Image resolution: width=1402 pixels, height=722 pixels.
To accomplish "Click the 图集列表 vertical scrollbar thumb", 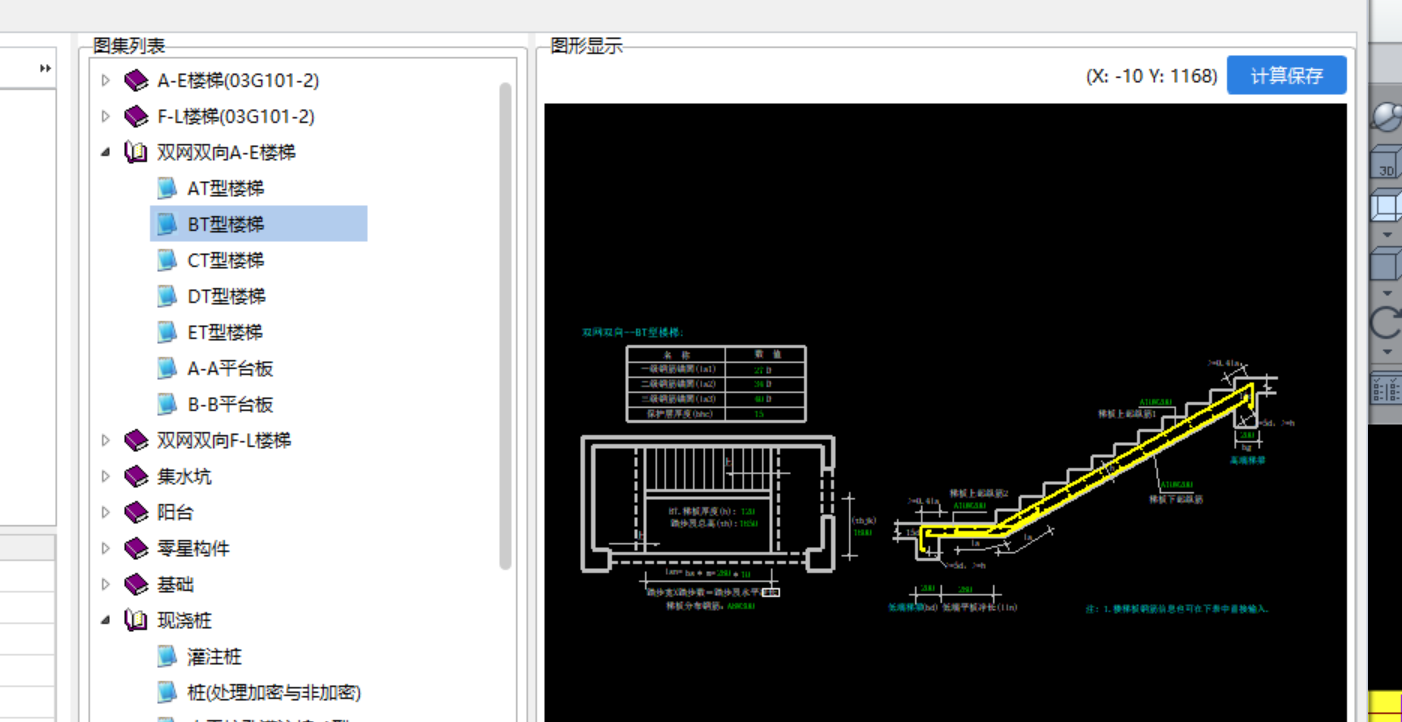I will click(x=505, y=325).
